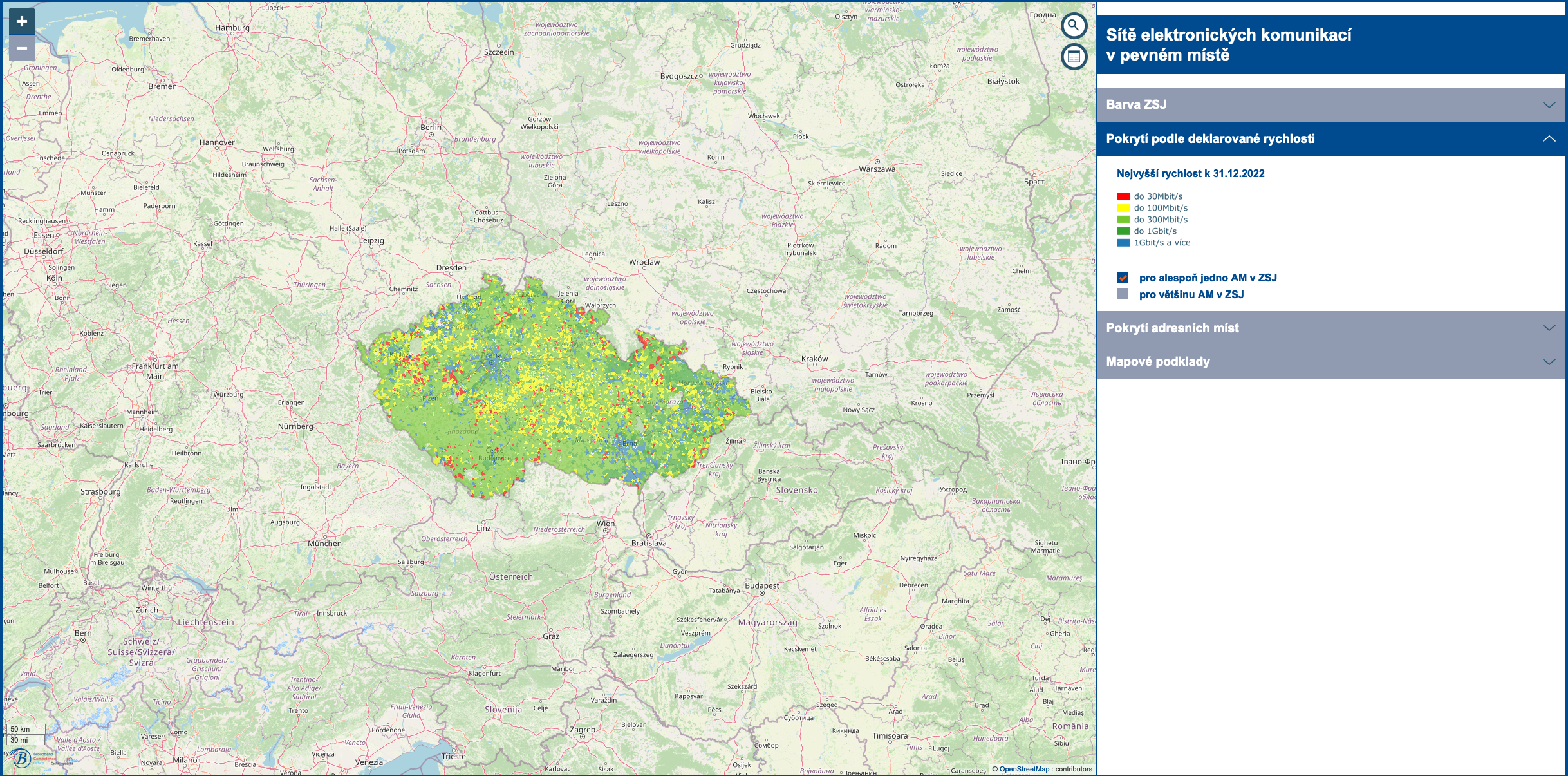The height and width of the screenshot is (776, 1568).
Task: Click Praha on the coverage map
Action: (492, 363)
